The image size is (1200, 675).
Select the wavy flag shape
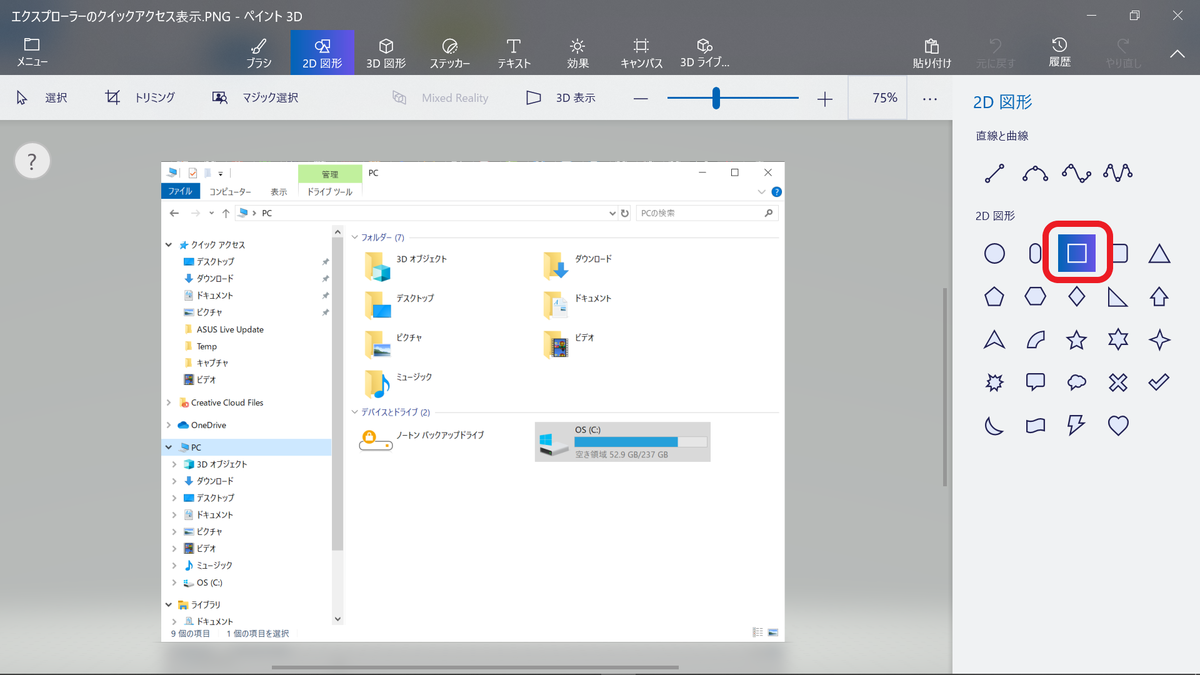pyautogui.click(x=1035, y=425)
